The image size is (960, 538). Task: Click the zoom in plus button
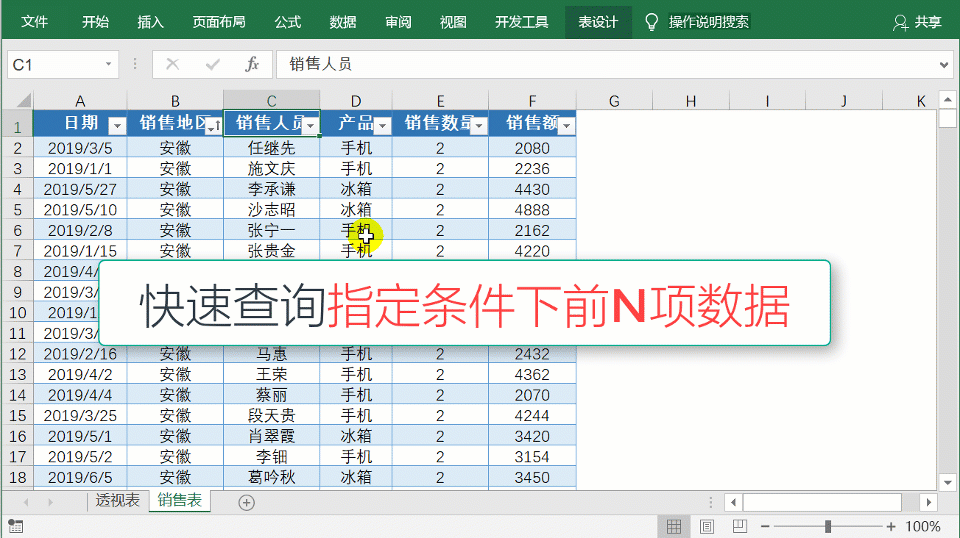890,526
